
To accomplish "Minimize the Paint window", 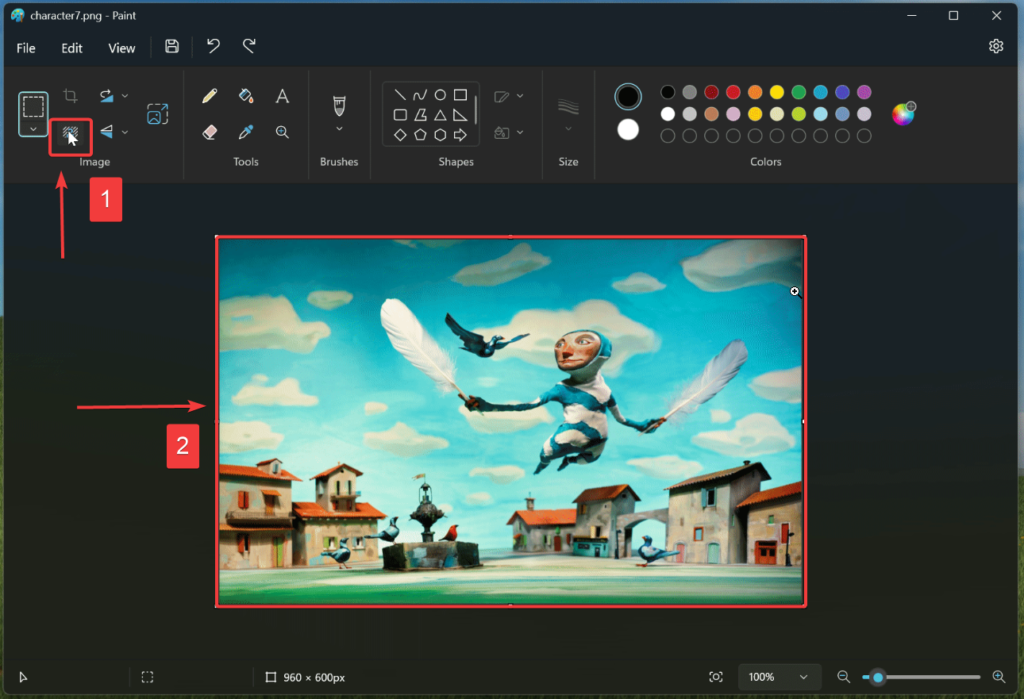I will tap(912, 16).
